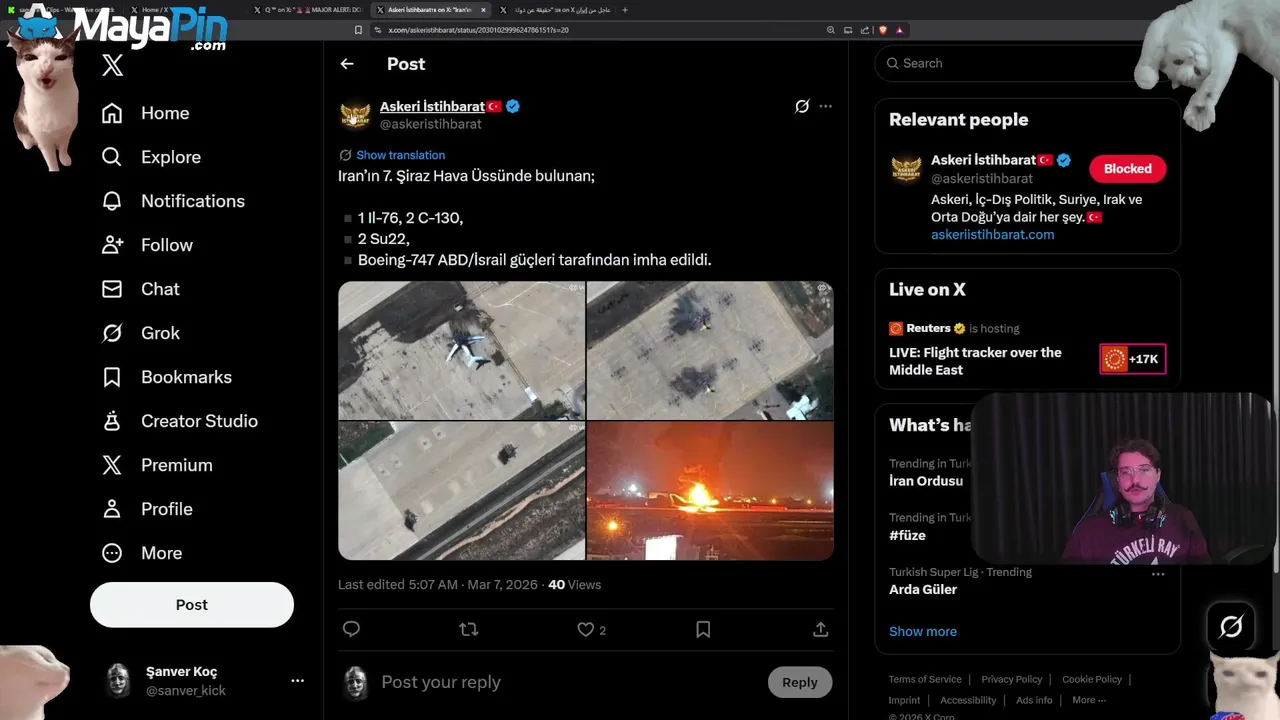Open the More menu in sidebar
1280x720 pixels.
tap(141, 553)
